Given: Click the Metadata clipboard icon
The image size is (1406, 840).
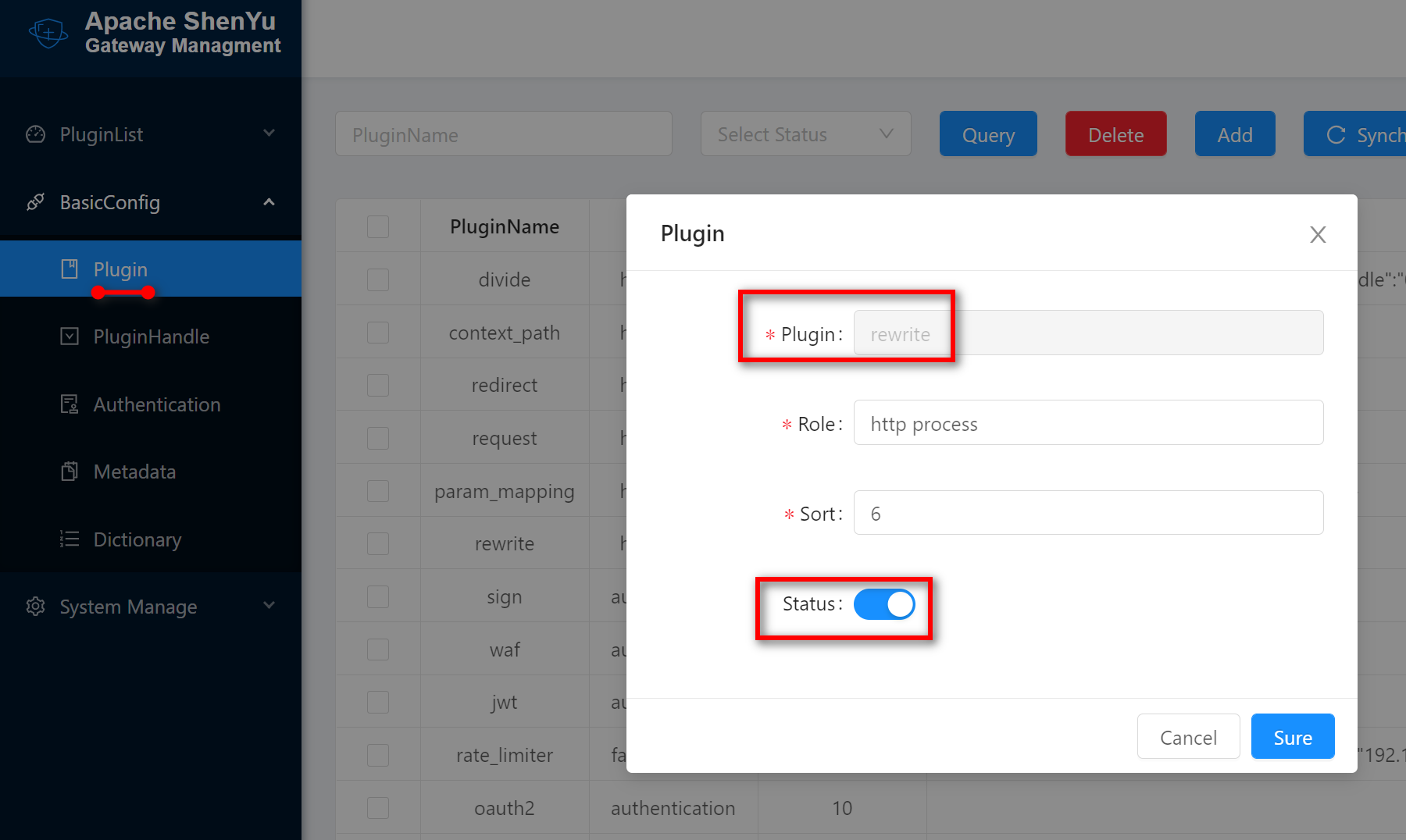Looking at the screenshot, I should 70,472.
